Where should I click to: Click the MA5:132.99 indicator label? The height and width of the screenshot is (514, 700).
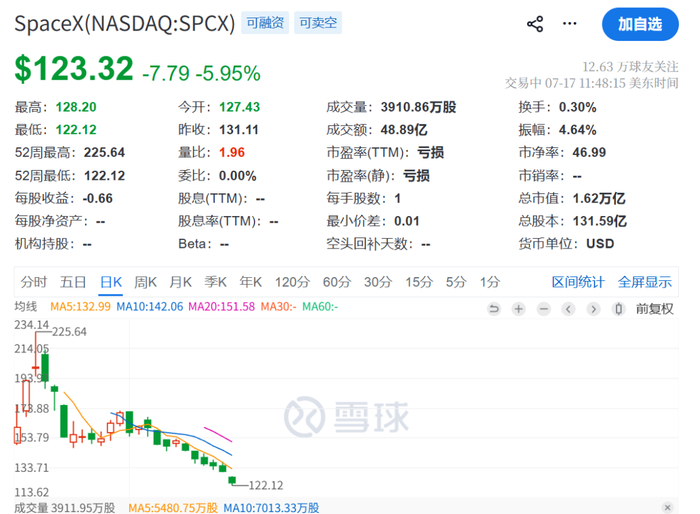coord(80,307)
